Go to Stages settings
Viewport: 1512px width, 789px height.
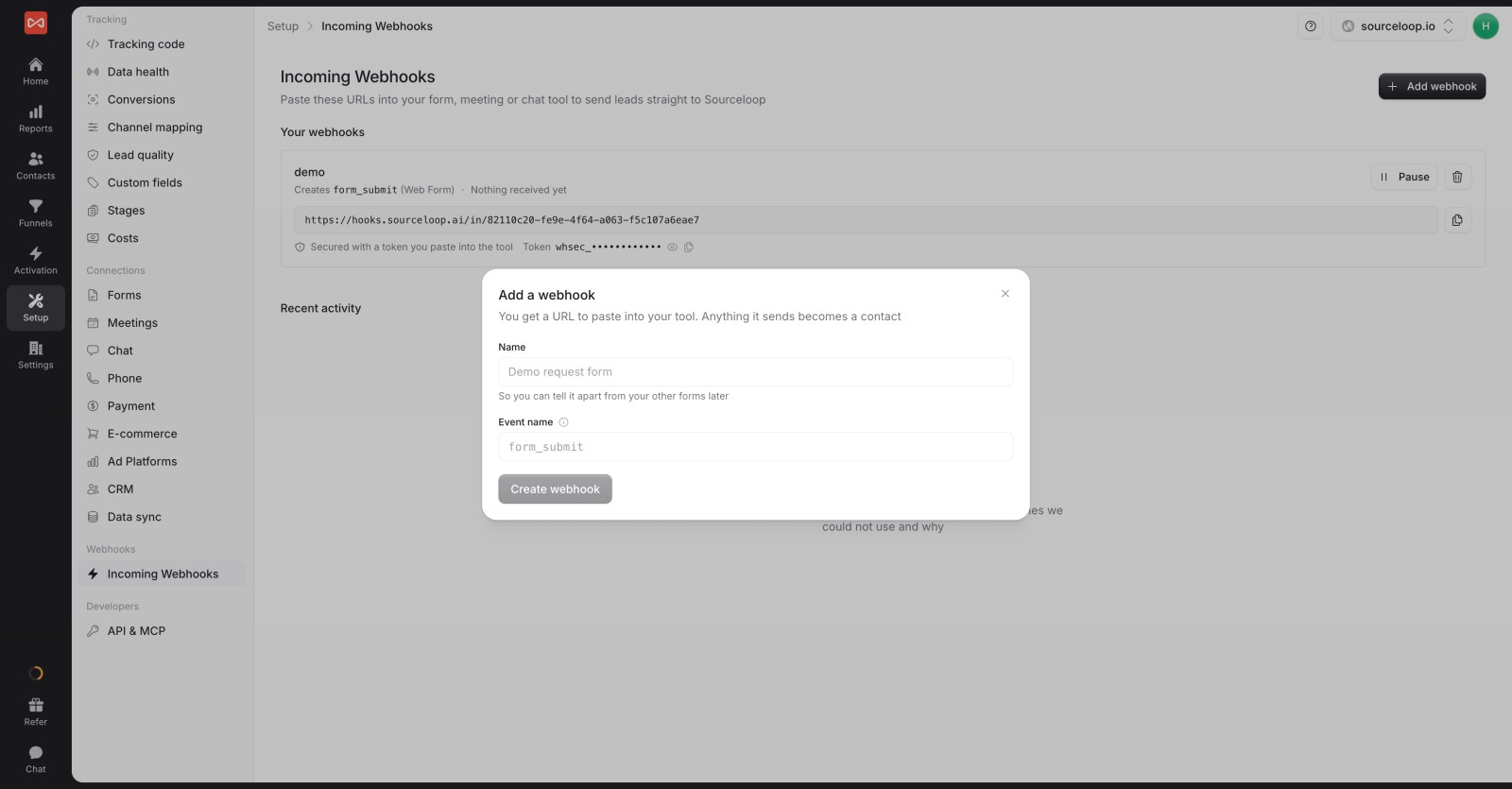click(163, 211)
